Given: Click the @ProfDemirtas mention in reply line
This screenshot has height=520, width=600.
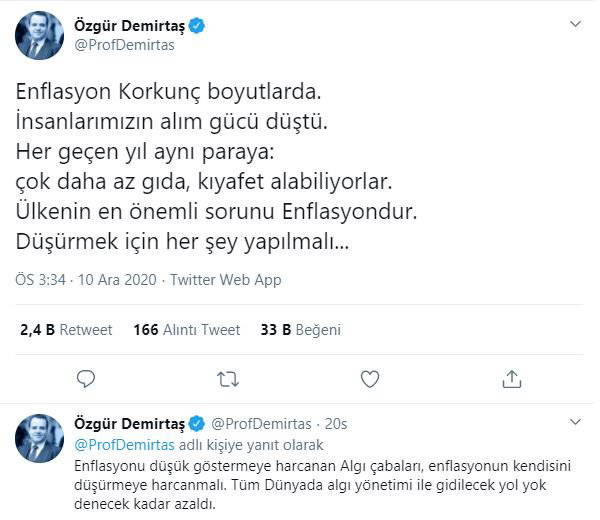Looking at the screenshot, I should (x=126, y=444).
